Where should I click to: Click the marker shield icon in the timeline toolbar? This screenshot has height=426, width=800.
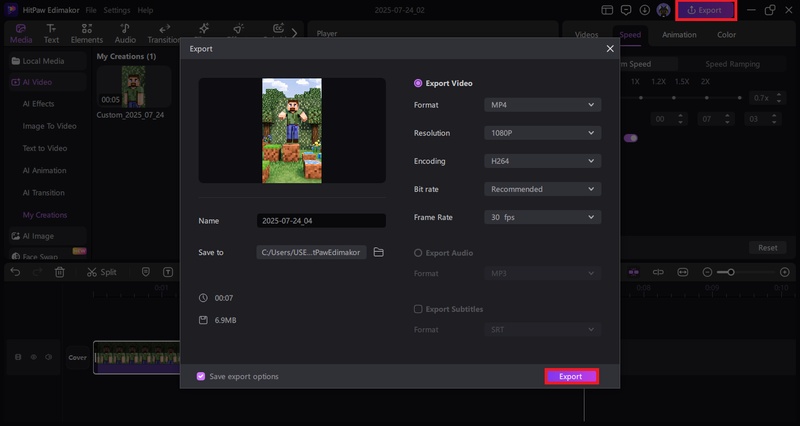click(146, 272)
